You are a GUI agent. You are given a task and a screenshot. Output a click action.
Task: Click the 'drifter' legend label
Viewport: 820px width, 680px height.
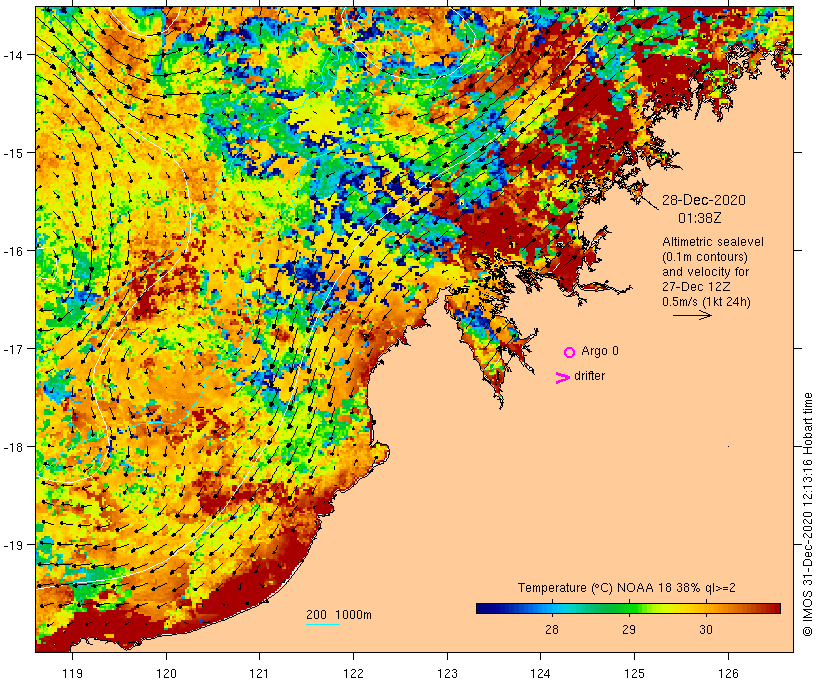point(589,376)
